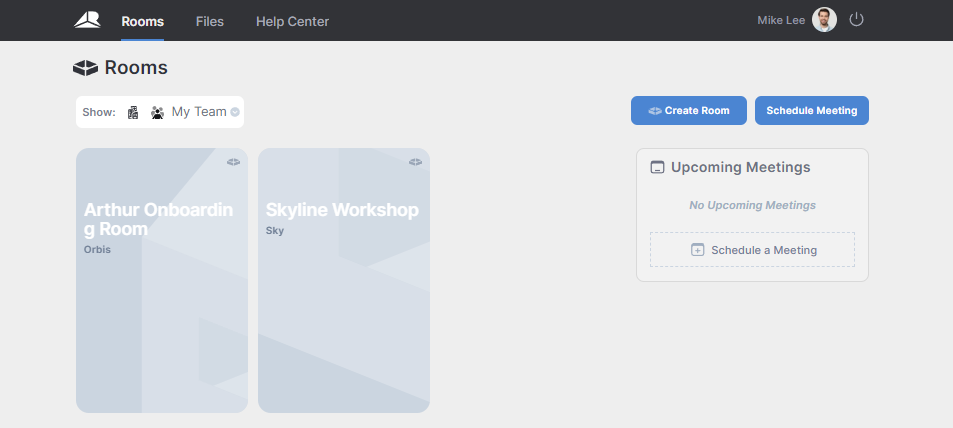Screen dimensions: 953x428
Task: Click the blue Schedule Meeting button
Action: [x=811, y=111]
